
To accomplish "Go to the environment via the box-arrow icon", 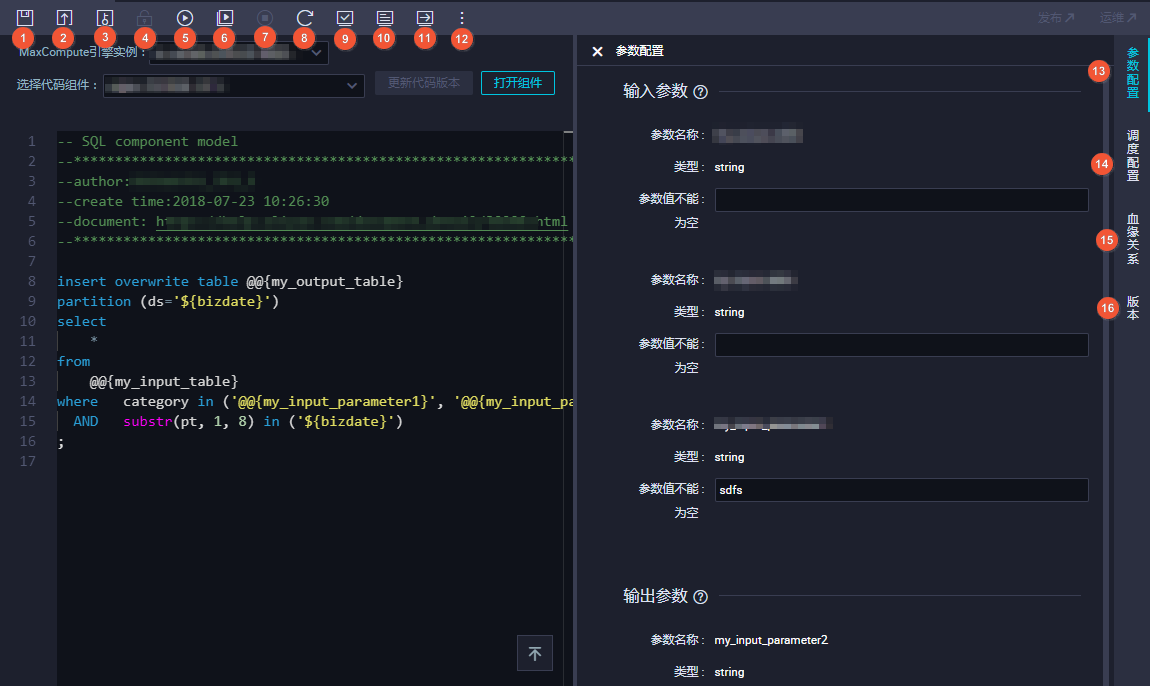I will (425, 18).
